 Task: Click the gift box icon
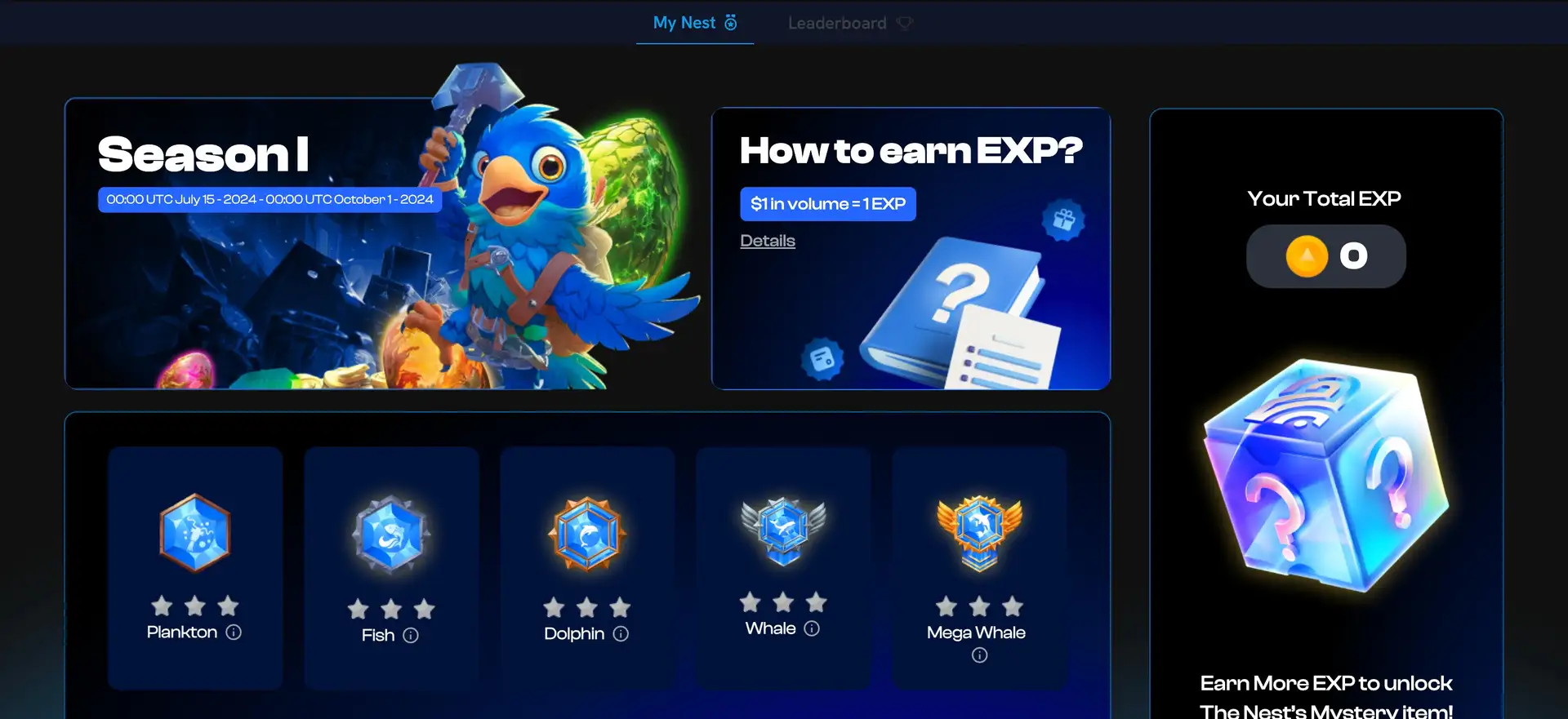coord(1063,220)
